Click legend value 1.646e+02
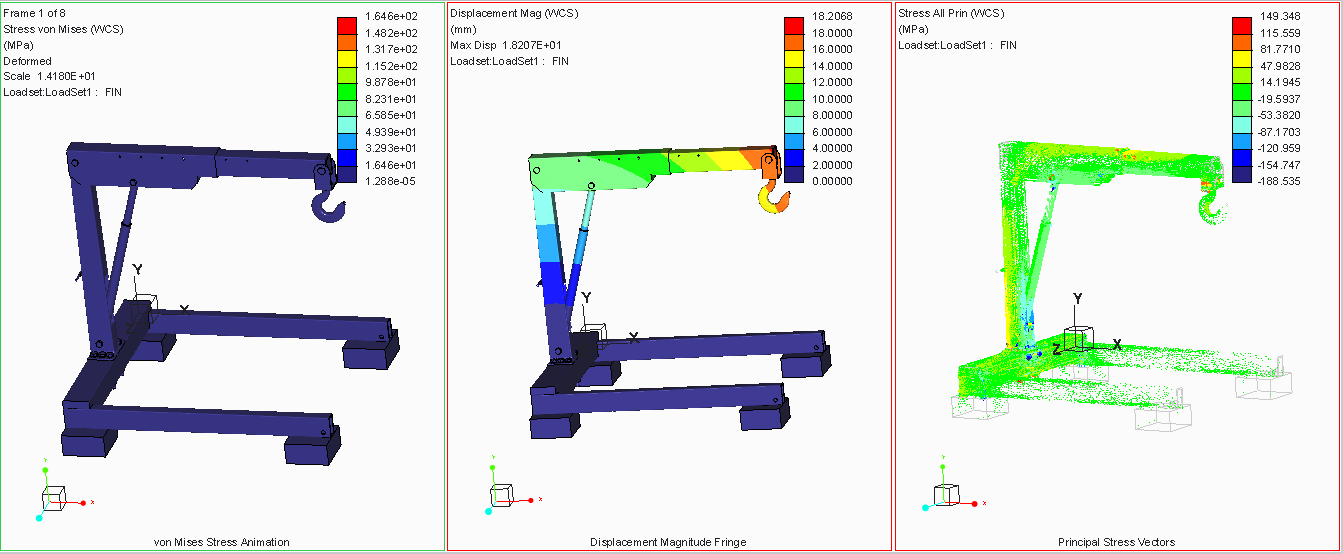This screenshot has width=1343, height=554. pos(392,16)
